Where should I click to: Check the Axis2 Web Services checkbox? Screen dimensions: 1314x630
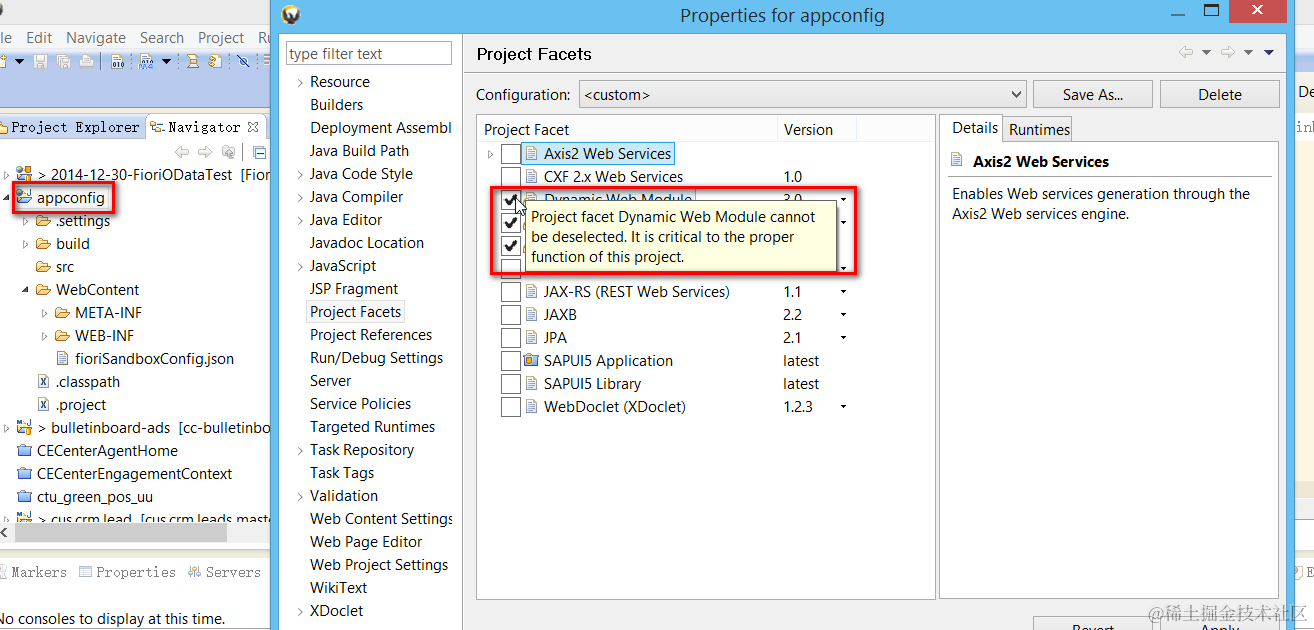[x=510, y=154]
